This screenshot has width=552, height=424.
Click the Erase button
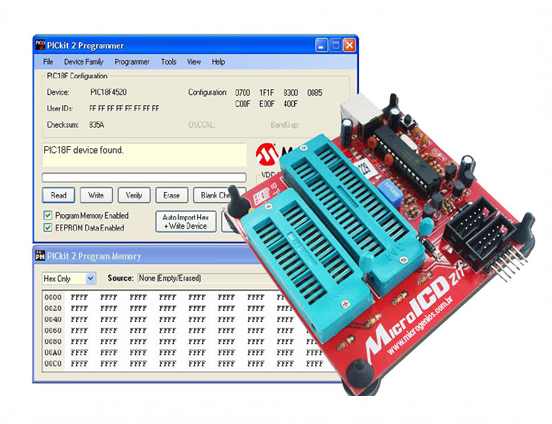(171, 195)
